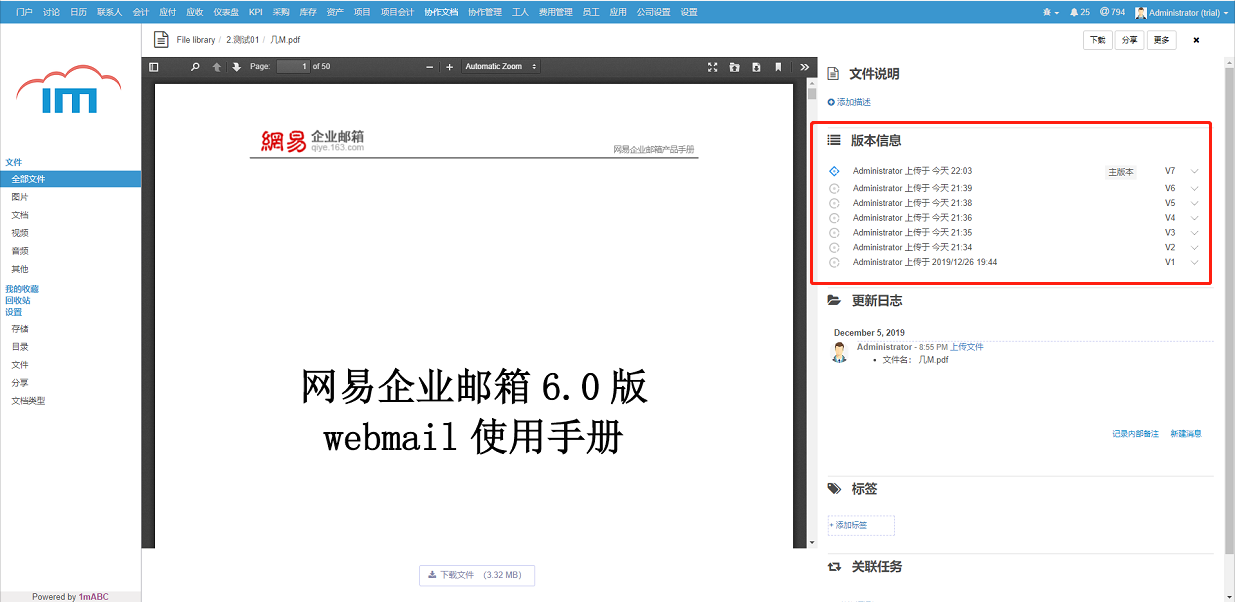
Task: Click the 上传文件 log link
Action: [967, 347]
